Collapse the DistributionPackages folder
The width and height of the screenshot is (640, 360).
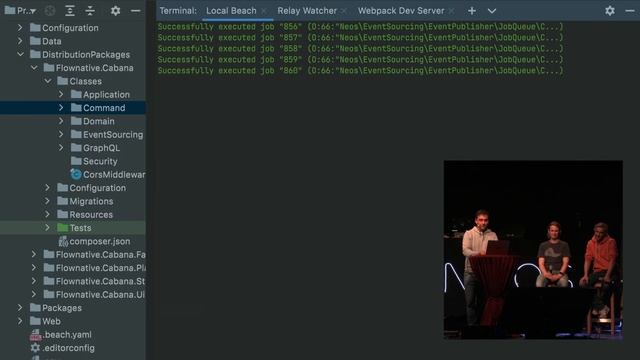click(20, 54)
